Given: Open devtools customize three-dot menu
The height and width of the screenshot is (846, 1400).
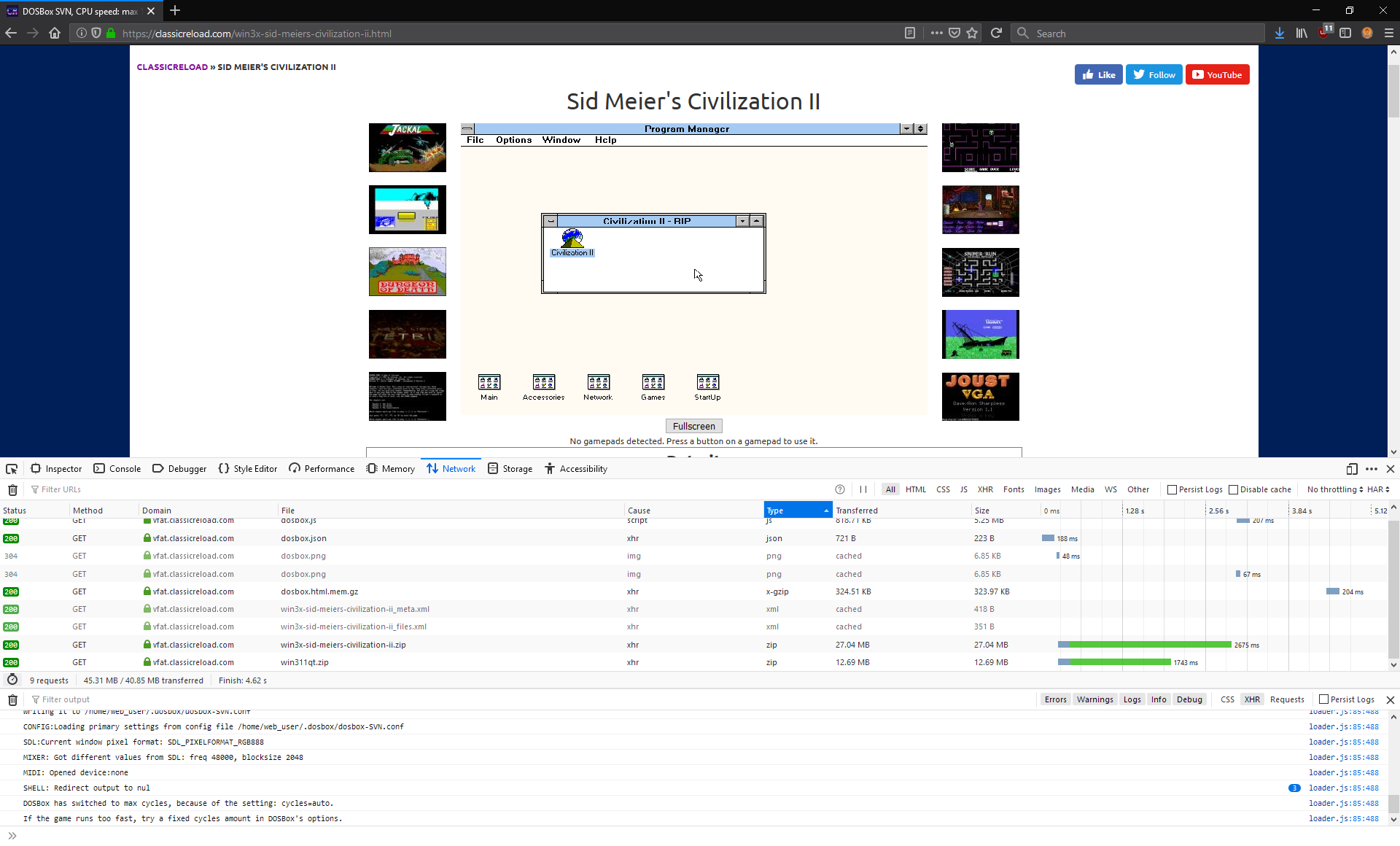Looking at the screenshot, I should [1372, 469].
